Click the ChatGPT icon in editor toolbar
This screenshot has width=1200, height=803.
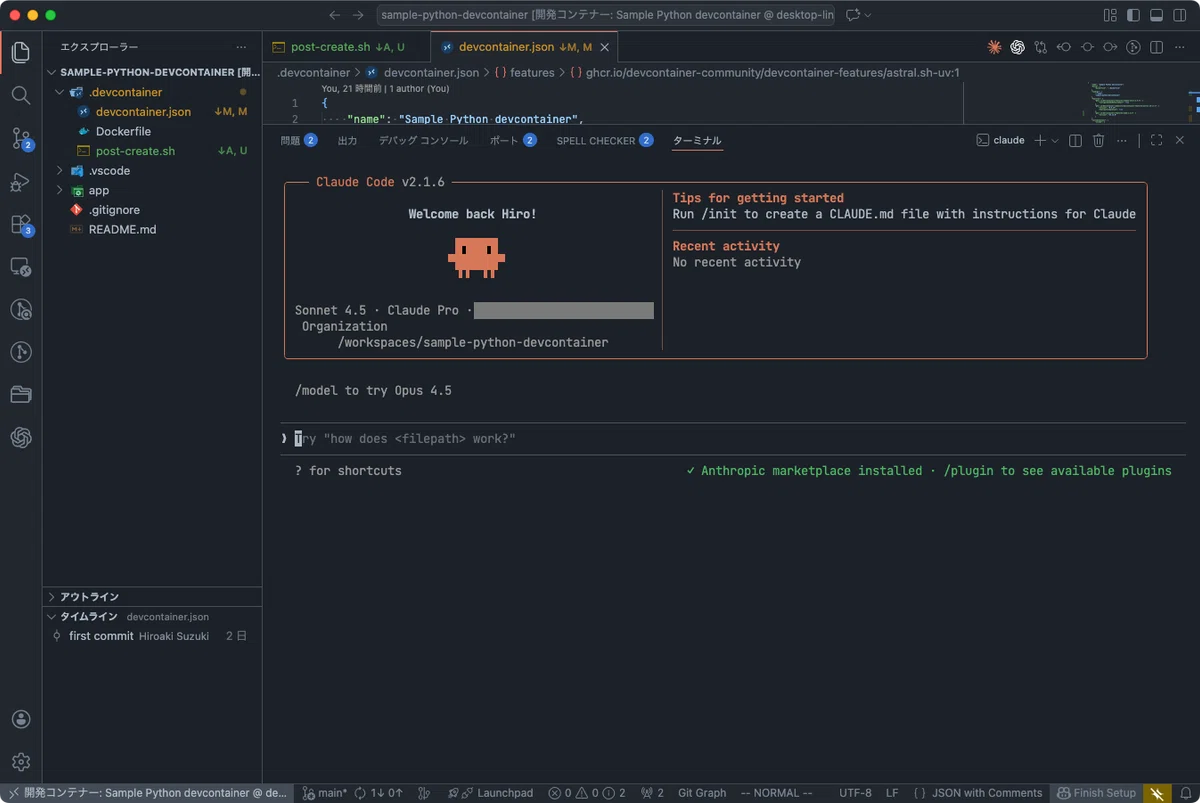(1017, 47)
